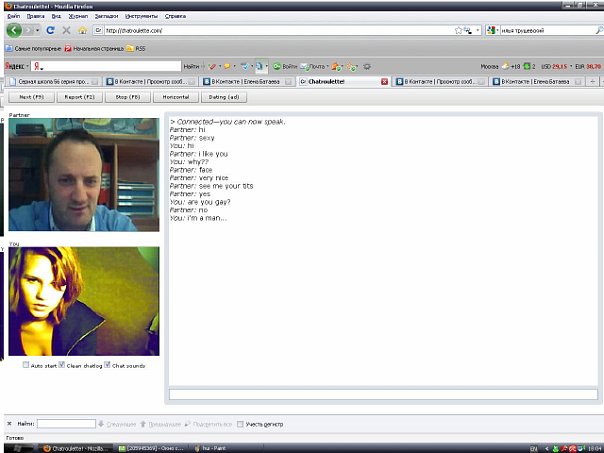The height and width of the screenshot is (453, 604).
Task: Click the Dating (ad) button
Action: (x=224, y=97)
